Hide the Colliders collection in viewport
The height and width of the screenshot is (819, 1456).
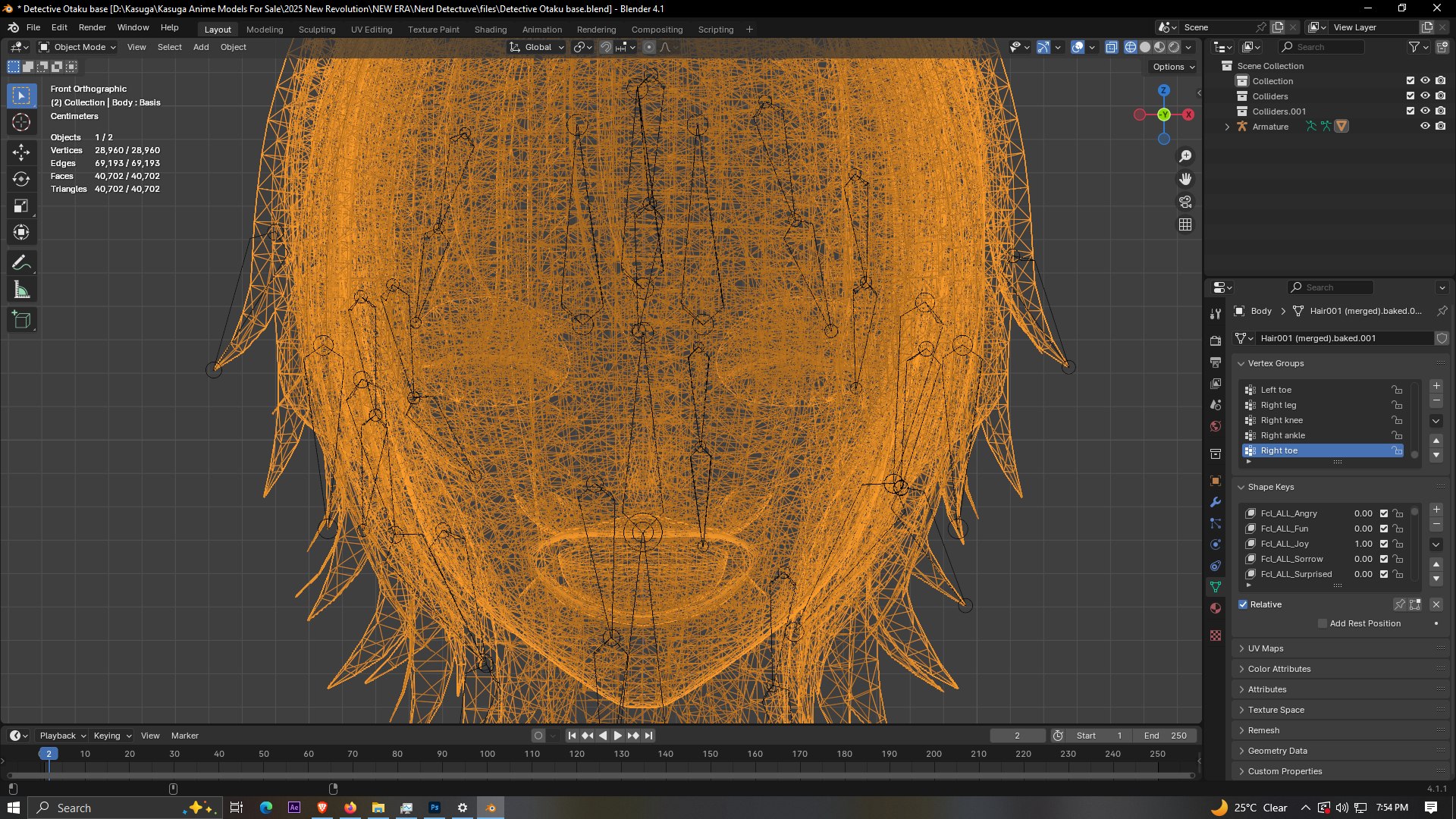click(1426, 96)
